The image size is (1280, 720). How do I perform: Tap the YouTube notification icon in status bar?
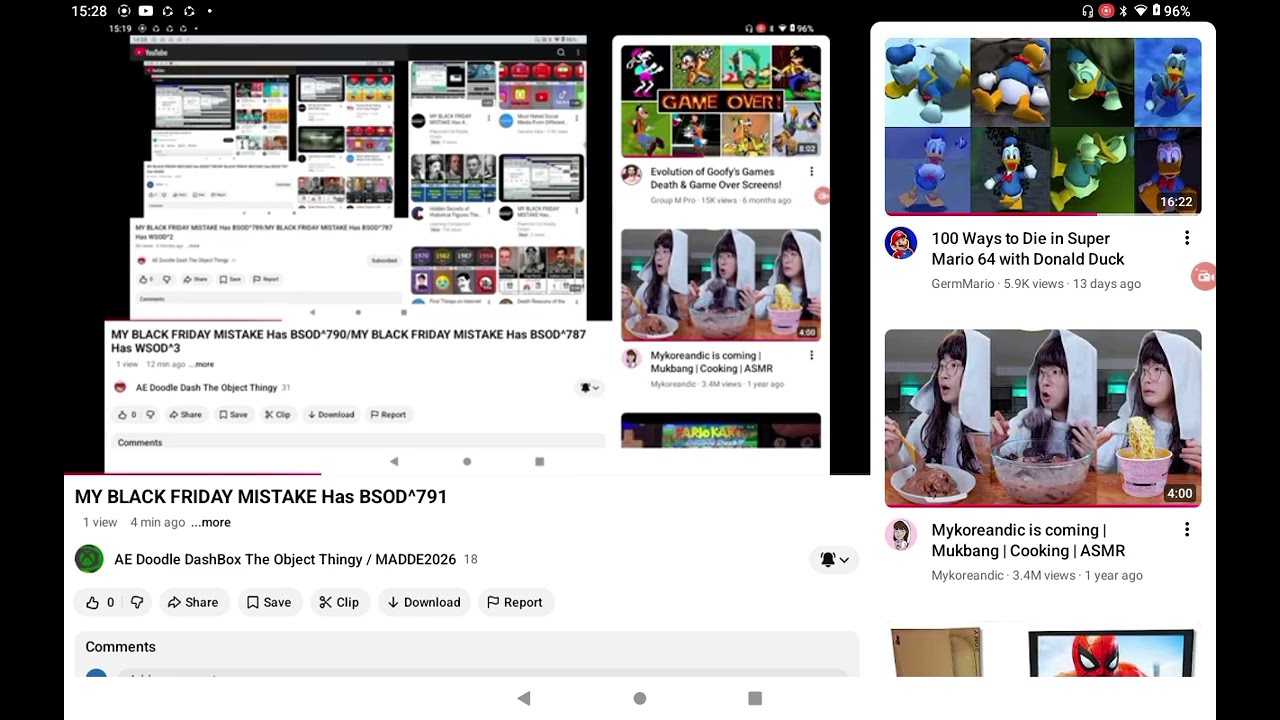(x=145, y=11)
